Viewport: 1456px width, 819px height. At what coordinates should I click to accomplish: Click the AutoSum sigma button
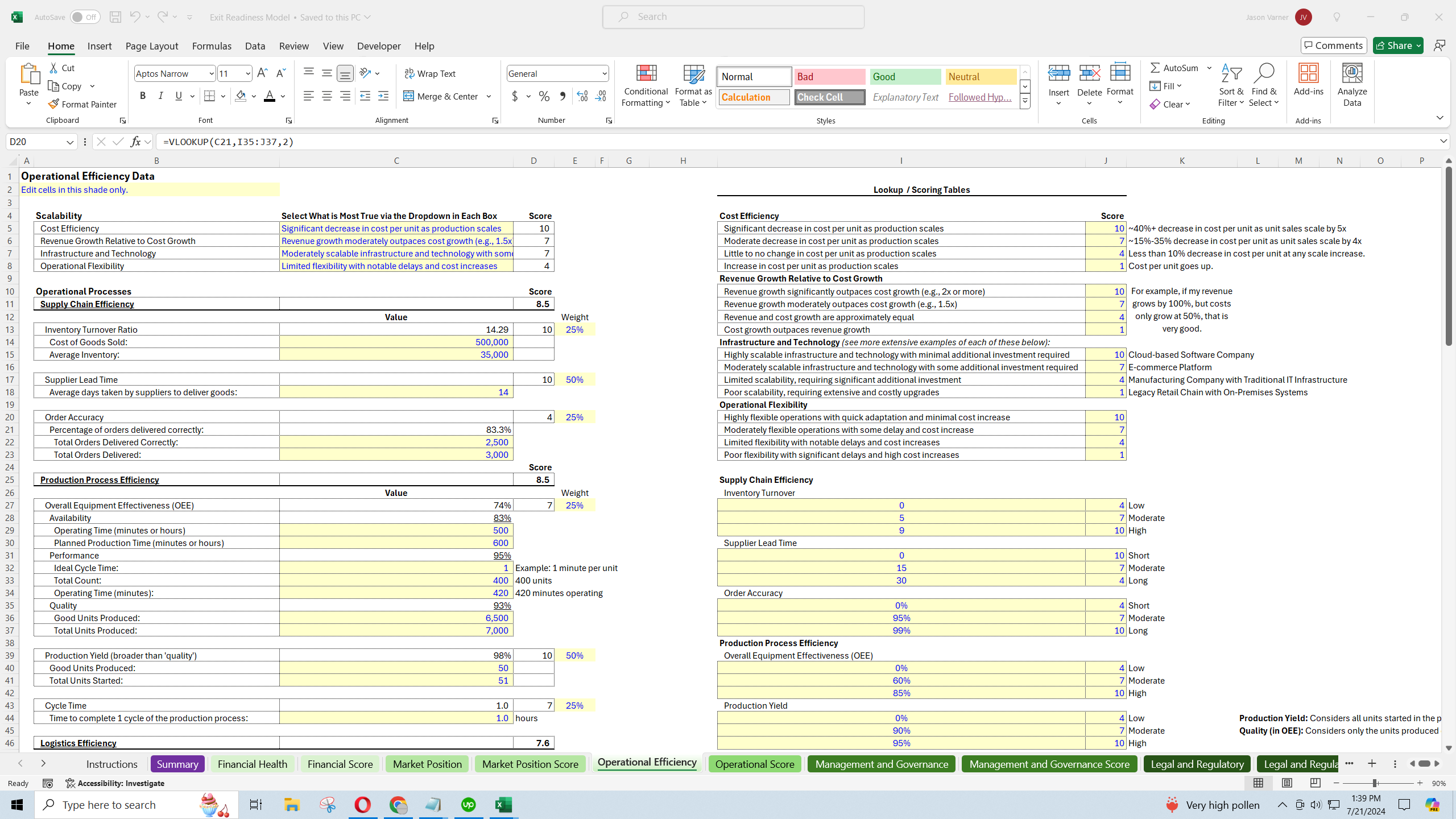tap(1174, 68)
